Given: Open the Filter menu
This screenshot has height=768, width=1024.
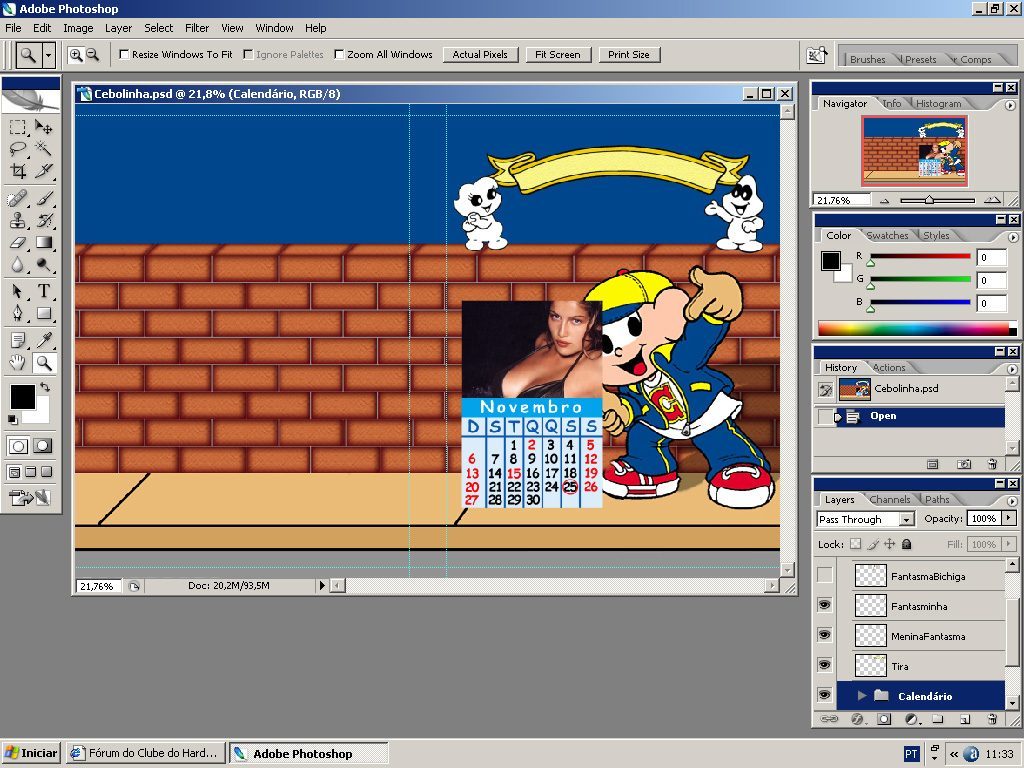Looking at the screenshot, I should click(x=197, y=28).
